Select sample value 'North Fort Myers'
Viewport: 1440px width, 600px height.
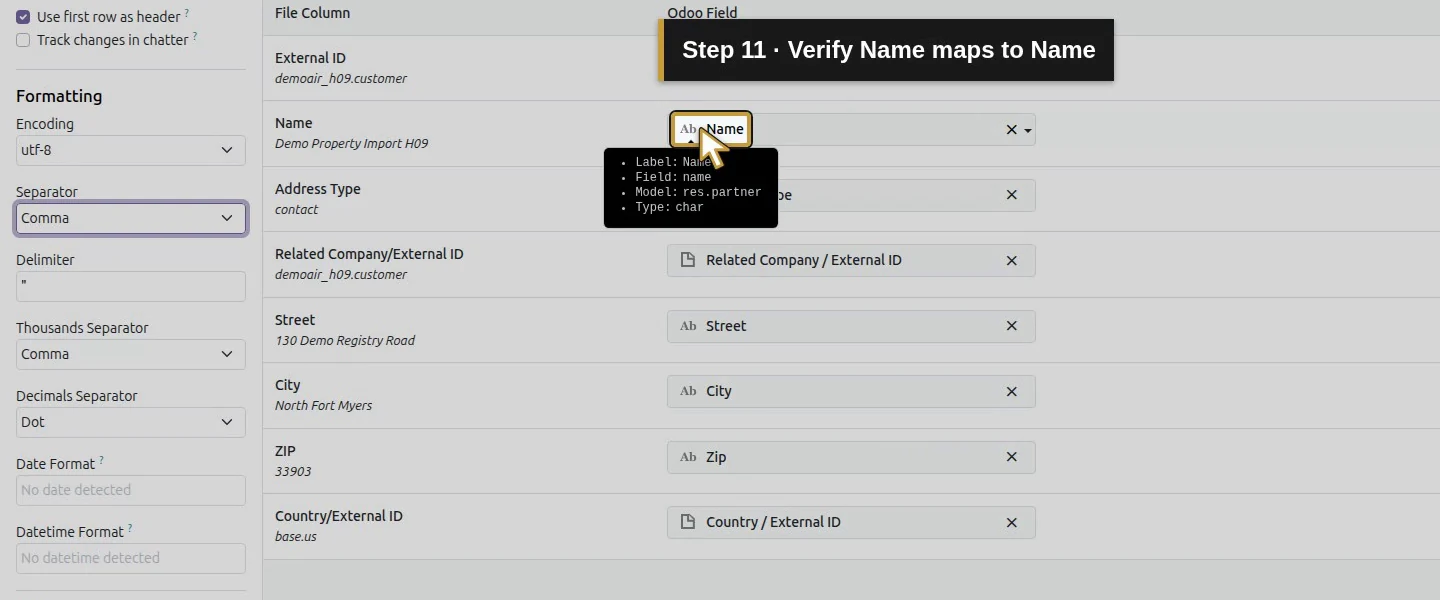pyautogui.click(x=323, y=406)
